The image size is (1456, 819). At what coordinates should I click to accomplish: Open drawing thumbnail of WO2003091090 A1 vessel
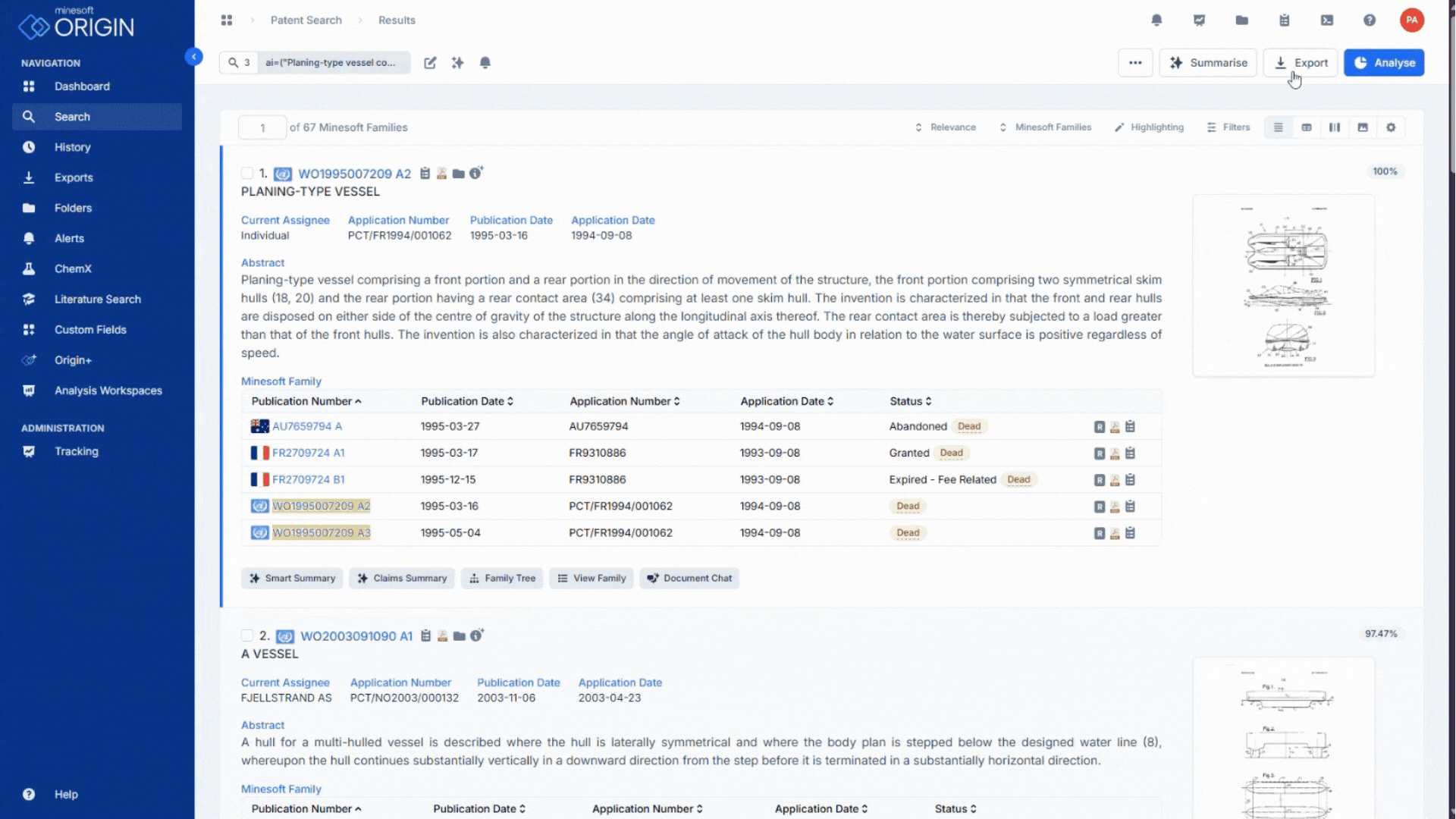pos(1284,739)
